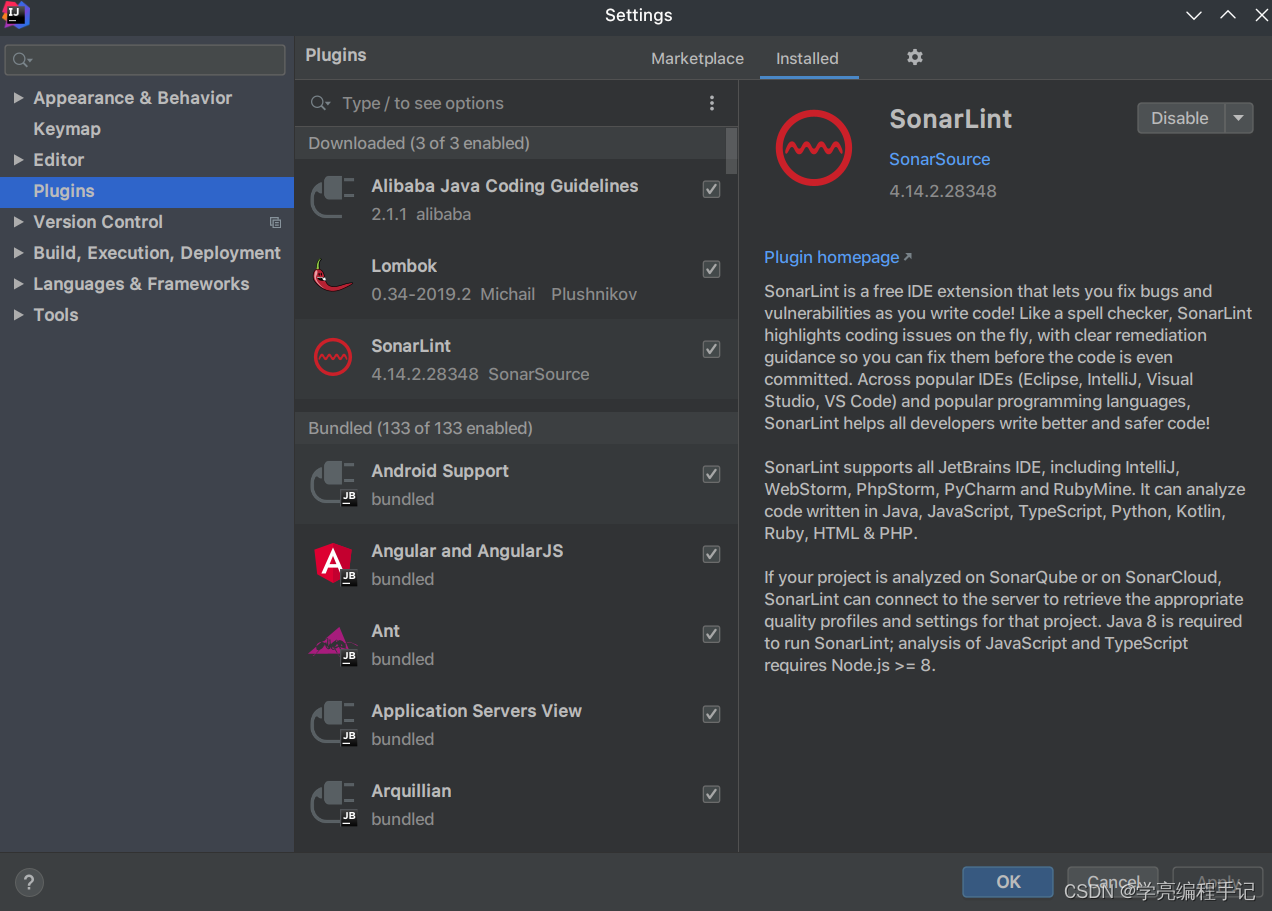The width and height of the screenshot is (1272, 911).
Task: Toggle the Android Support plugin checkbox
Action: pos(711,474)
